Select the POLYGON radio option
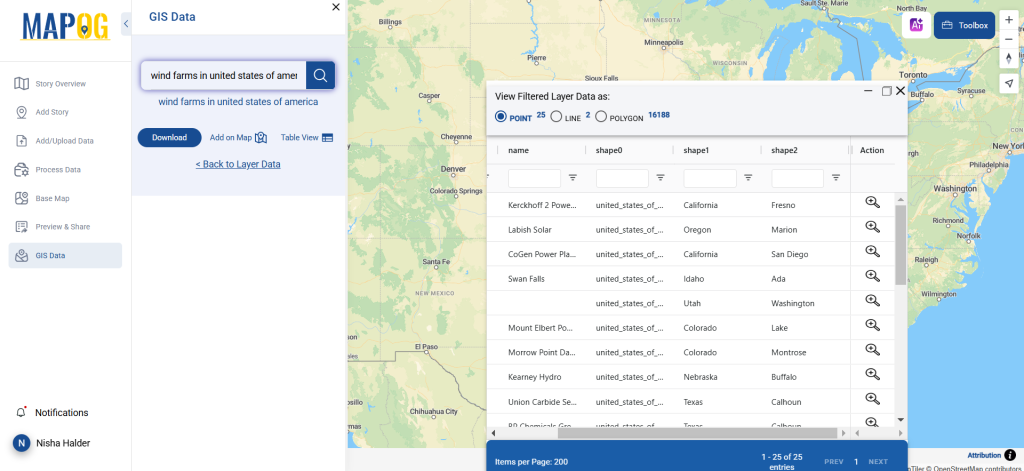The image size is (1024, 471). pyautogui.click(x=601, y=117)
